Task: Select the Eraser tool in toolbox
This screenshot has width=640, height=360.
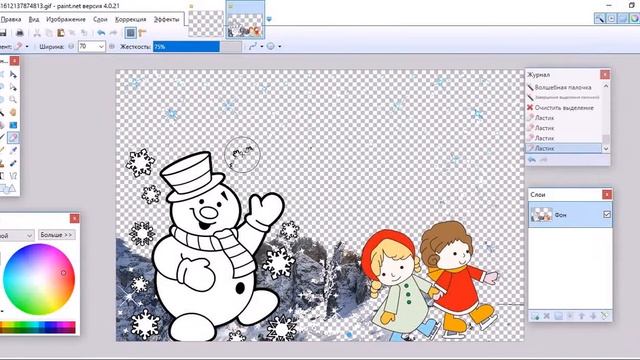Action: click(x=13, y=138)
